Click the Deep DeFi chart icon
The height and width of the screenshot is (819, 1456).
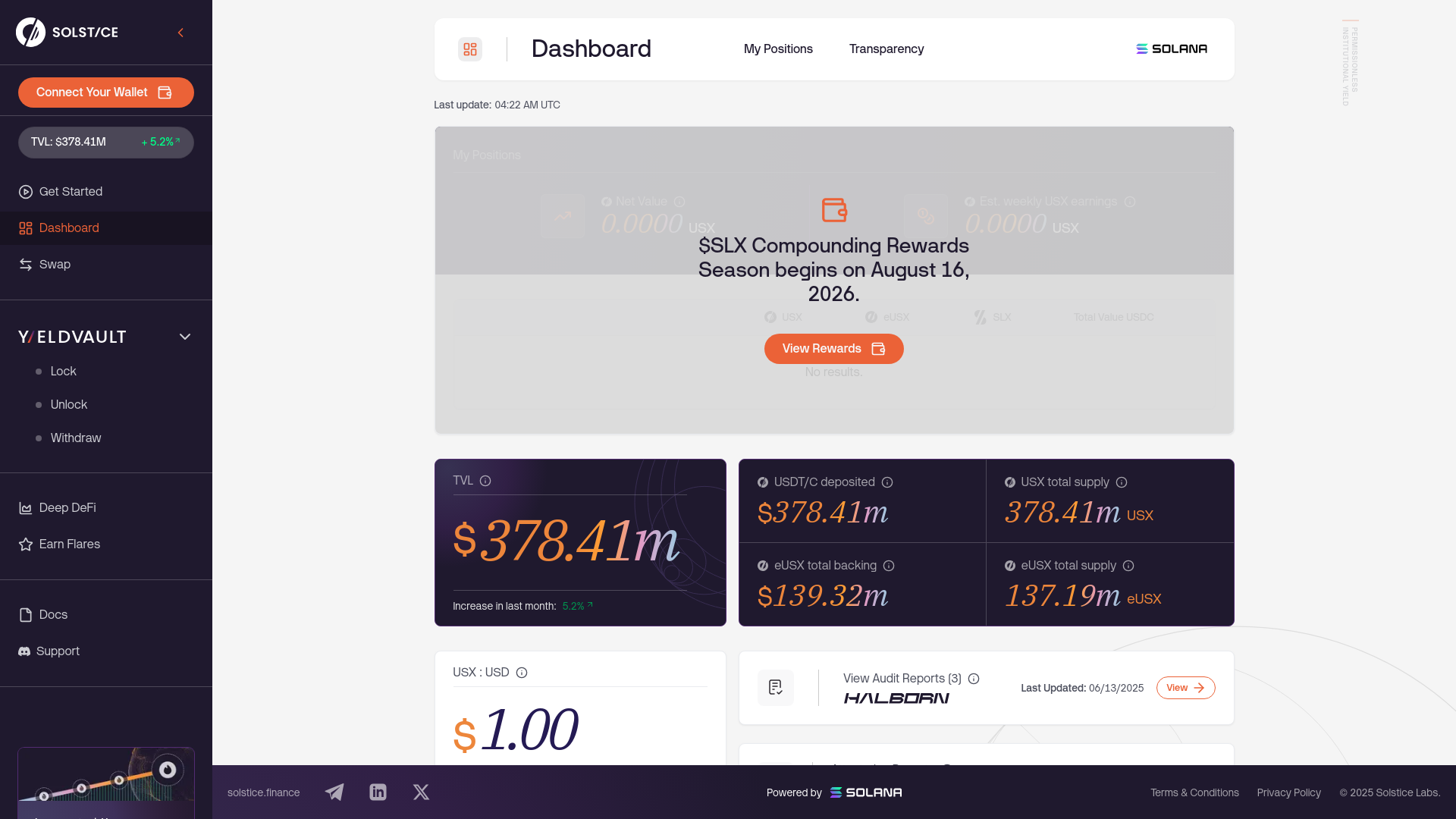click(26, 508)
